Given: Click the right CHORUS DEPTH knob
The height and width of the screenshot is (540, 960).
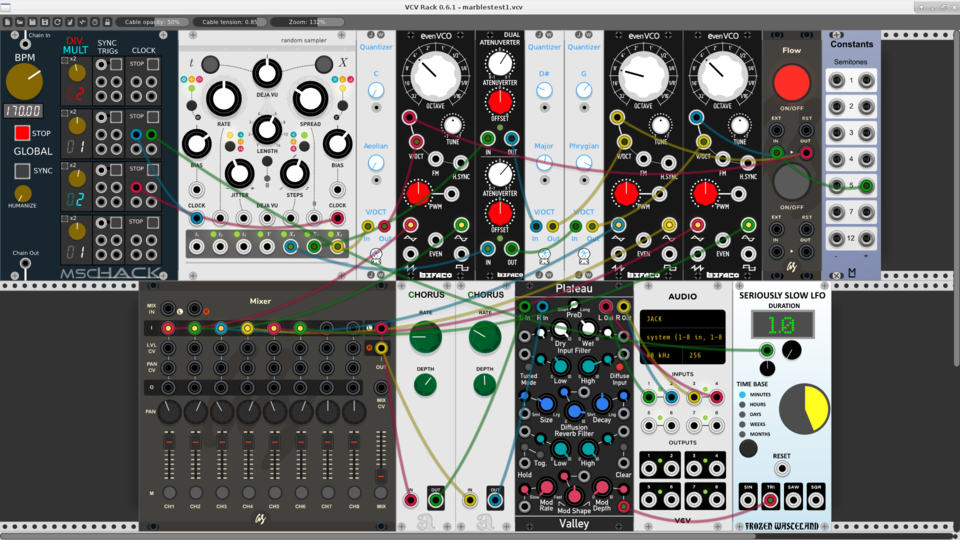Looking at the screenshot, I should coord(484,384).
